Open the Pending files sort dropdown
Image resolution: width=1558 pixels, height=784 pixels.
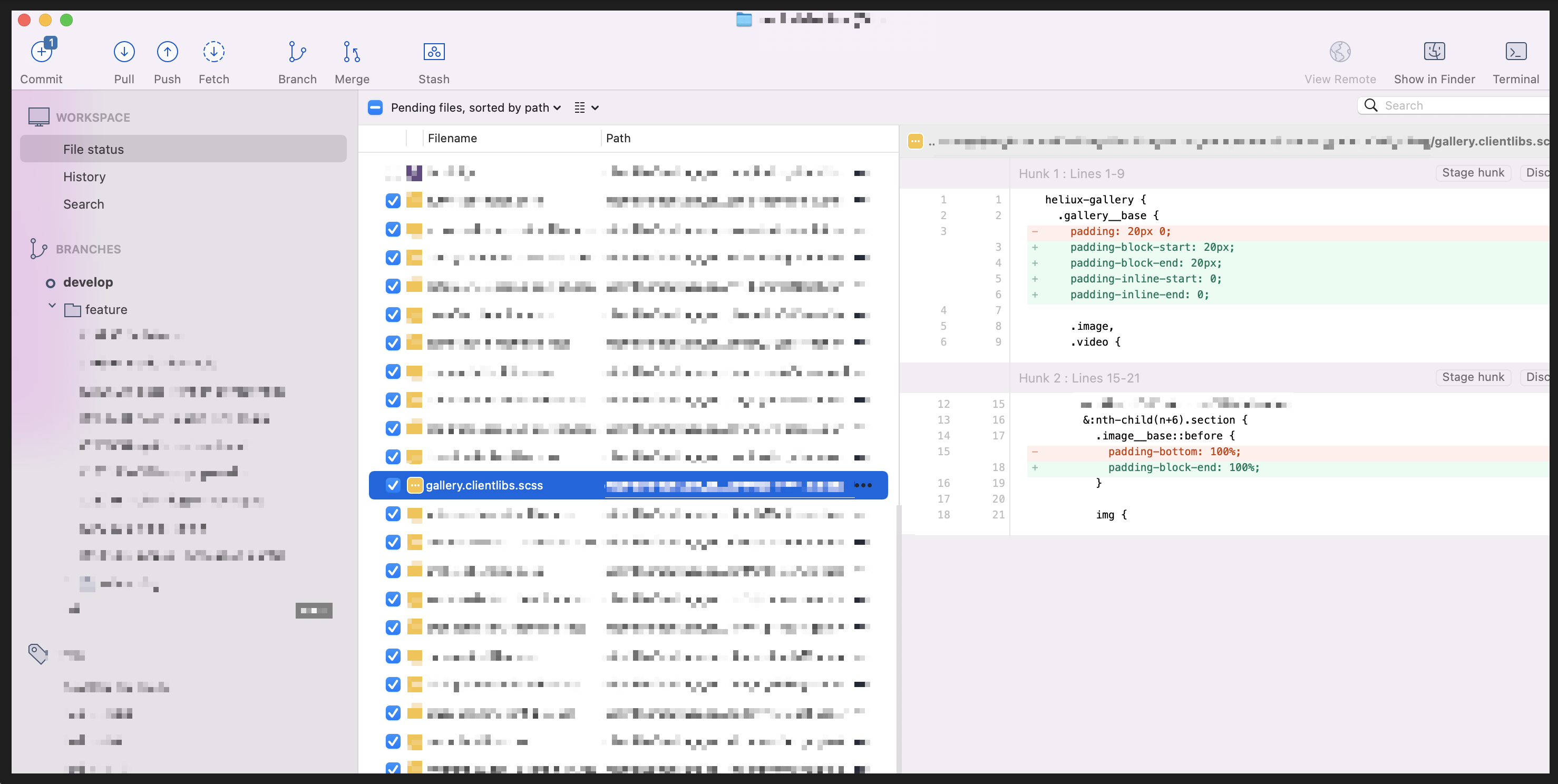(475, 107)
